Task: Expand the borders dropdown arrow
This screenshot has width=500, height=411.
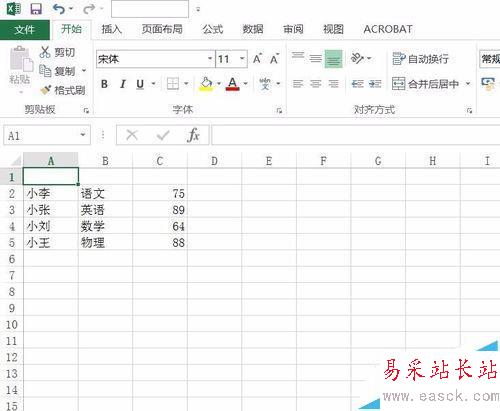Action: (x=186, y=84)
